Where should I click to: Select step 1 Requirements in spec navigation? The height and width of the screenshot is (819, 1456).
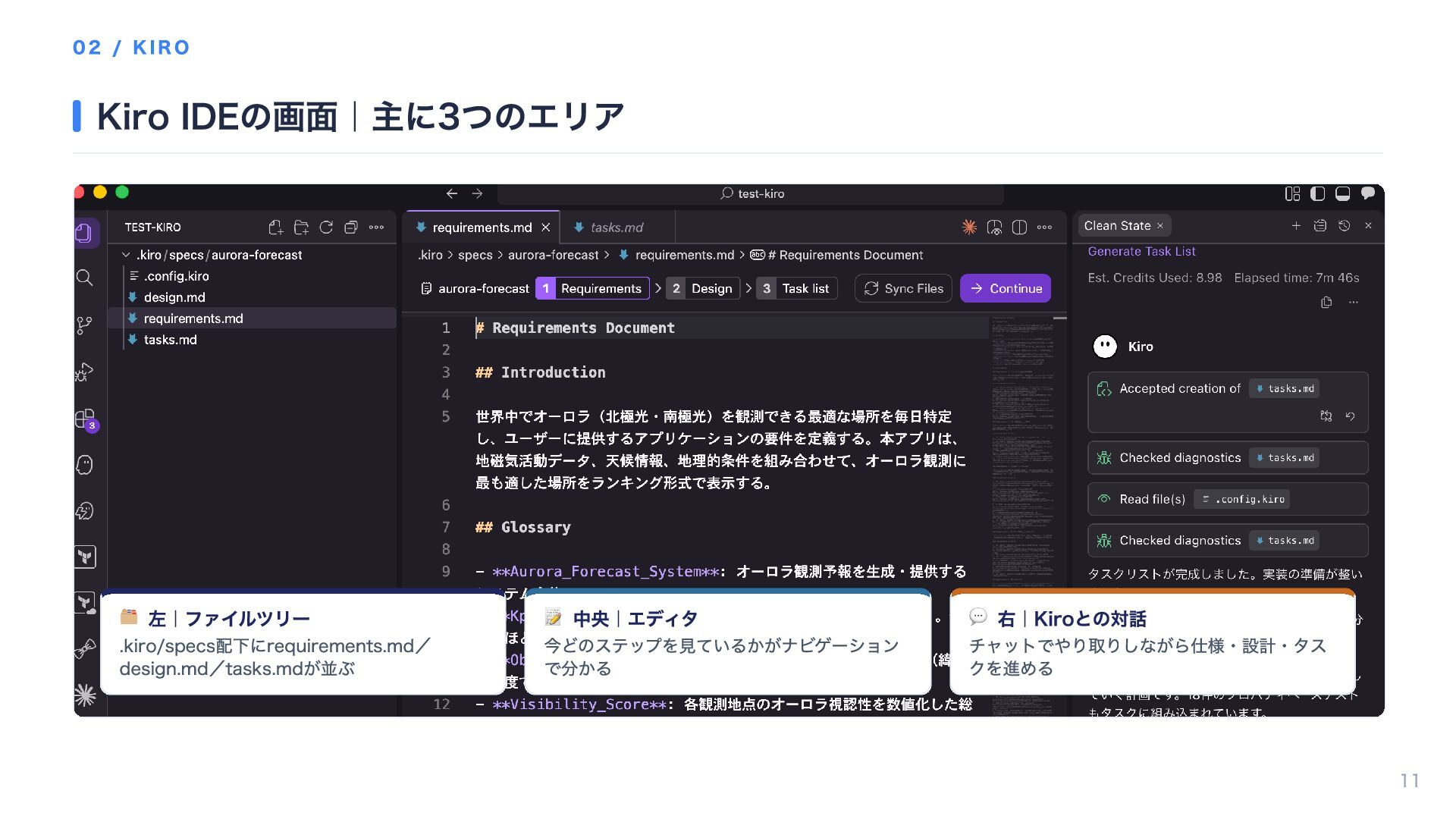(x=591, y=288)
